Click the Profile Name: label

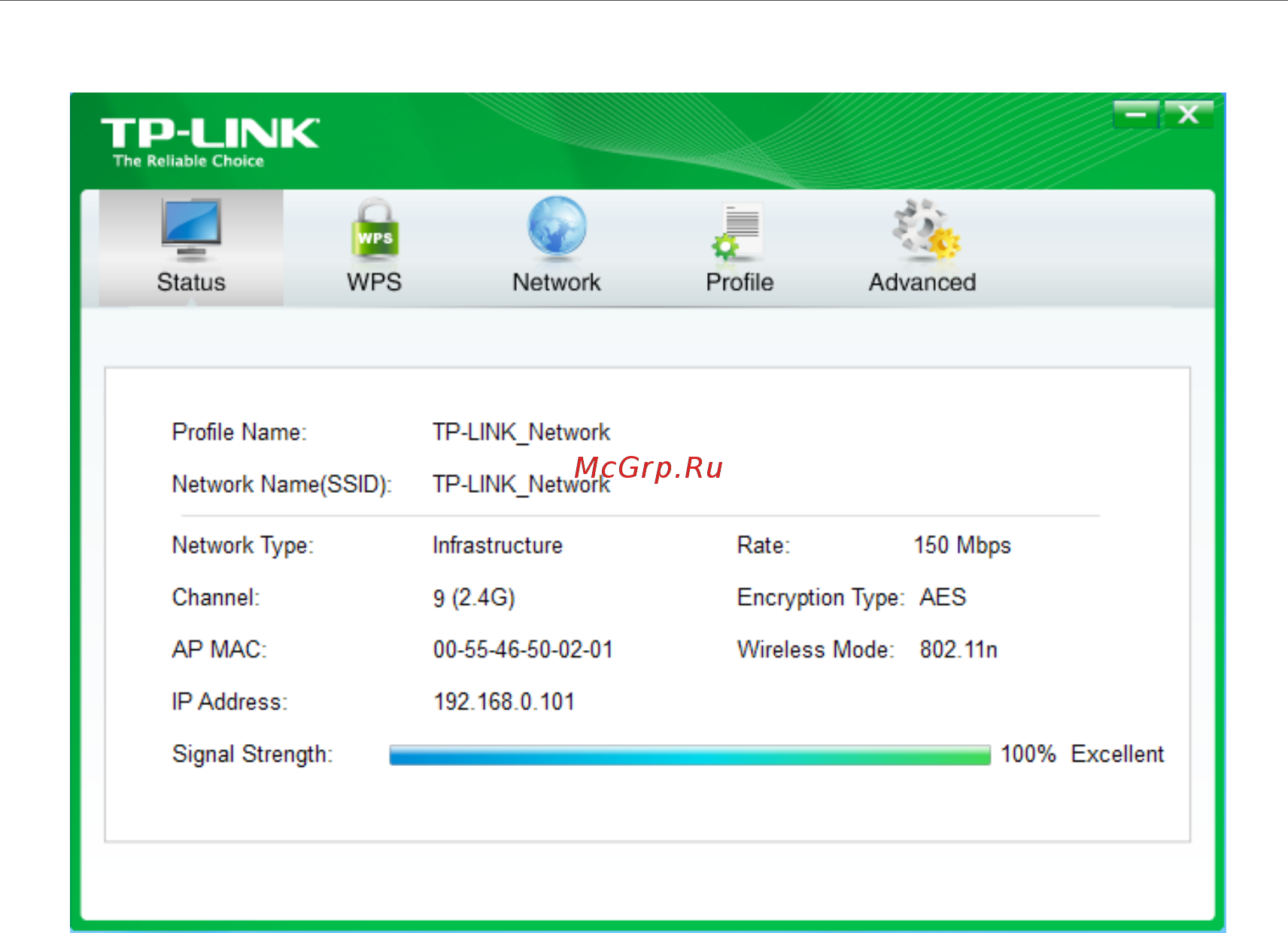pos(239,433)
